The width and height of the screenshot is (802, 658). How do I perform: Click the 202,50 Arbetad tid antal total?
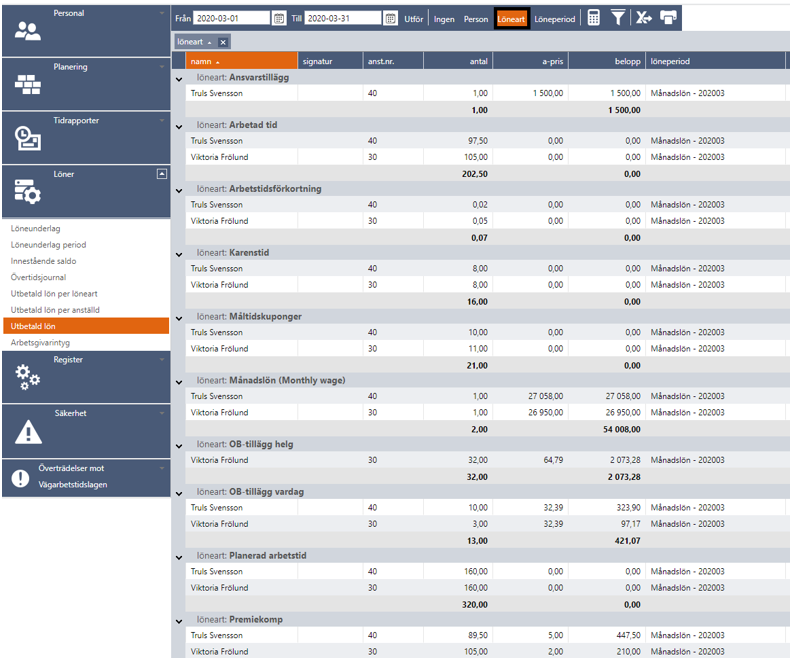[475, 174]
